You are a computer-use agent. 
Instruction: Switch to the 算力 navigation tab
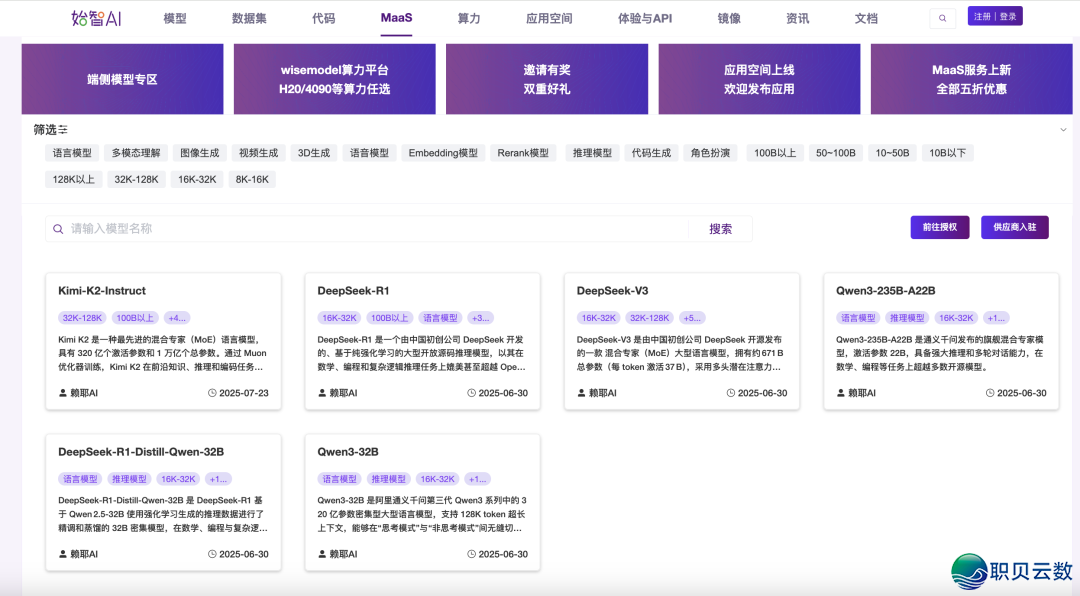[469, 17]
